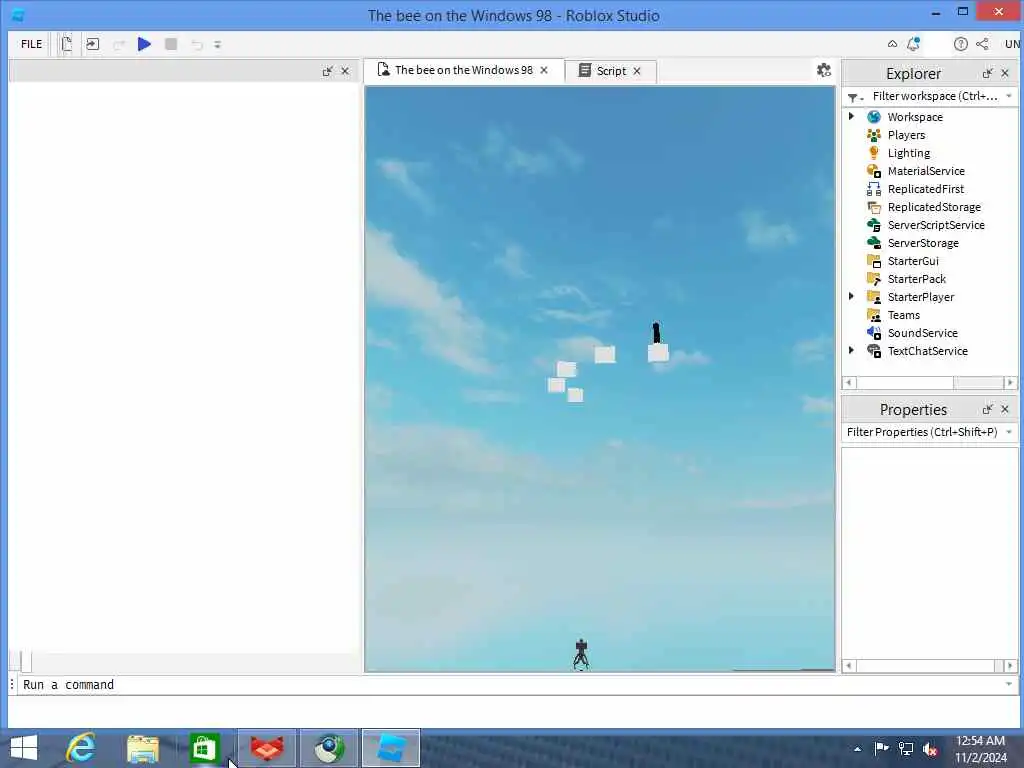This screenshot has height=768, width=1024.
Task: Click the Share icon in top bar
Action: click(x=982, y=44)
